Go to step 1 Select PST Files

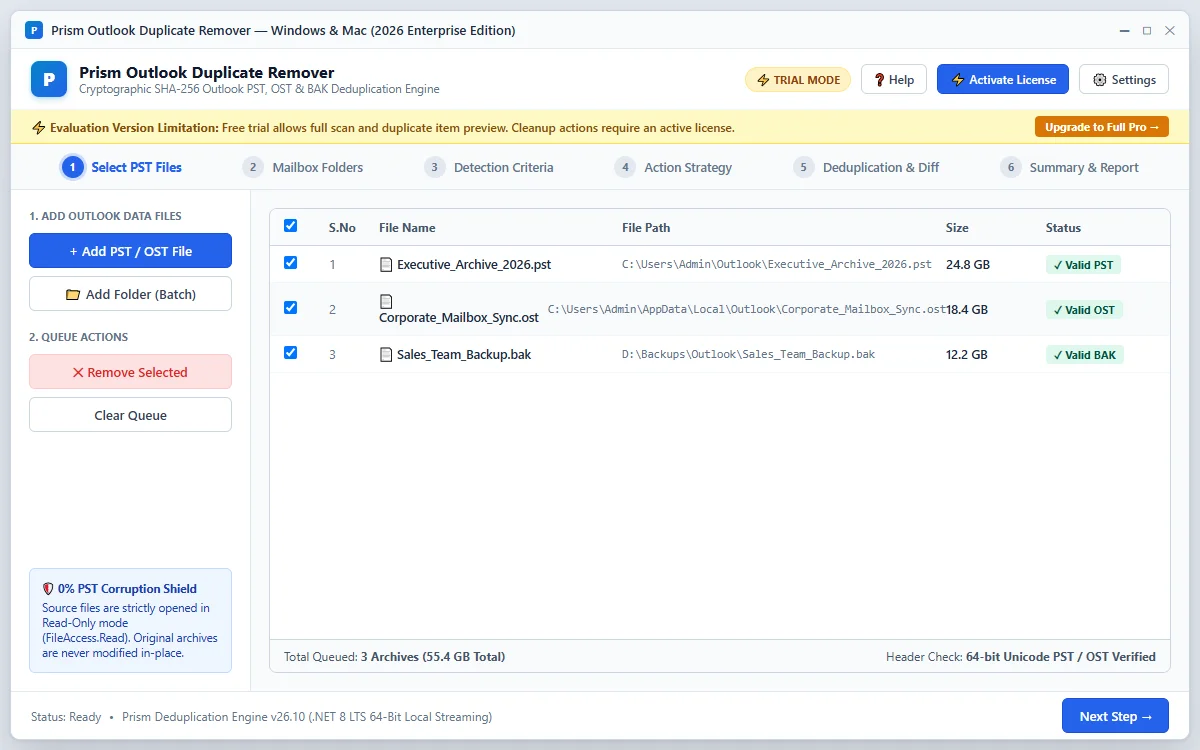point(122,167)
